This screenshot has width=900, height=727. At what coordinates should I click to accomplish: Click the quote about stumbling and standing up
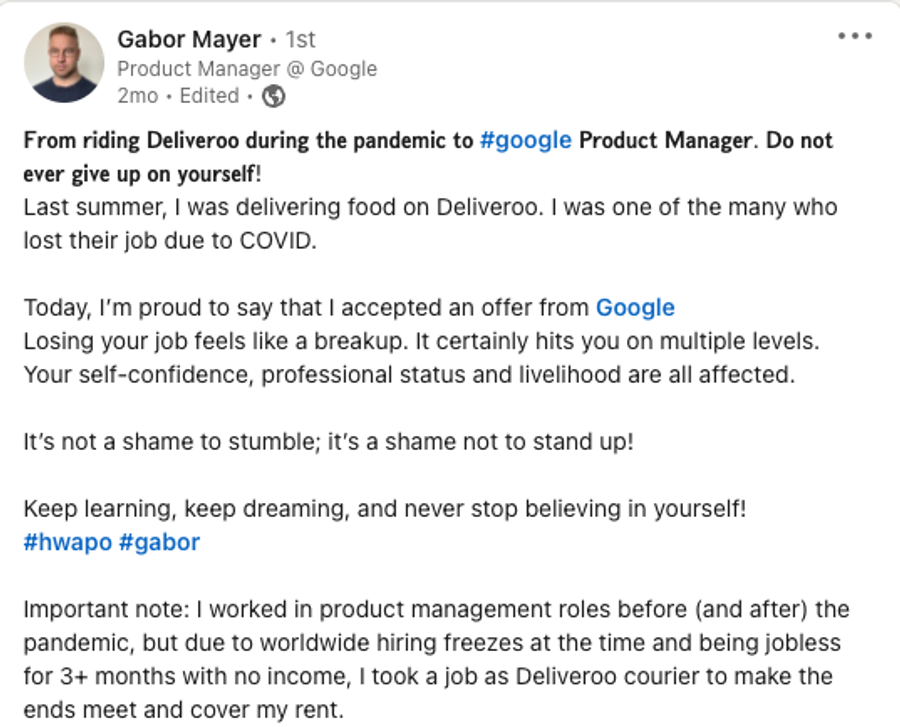330,440
